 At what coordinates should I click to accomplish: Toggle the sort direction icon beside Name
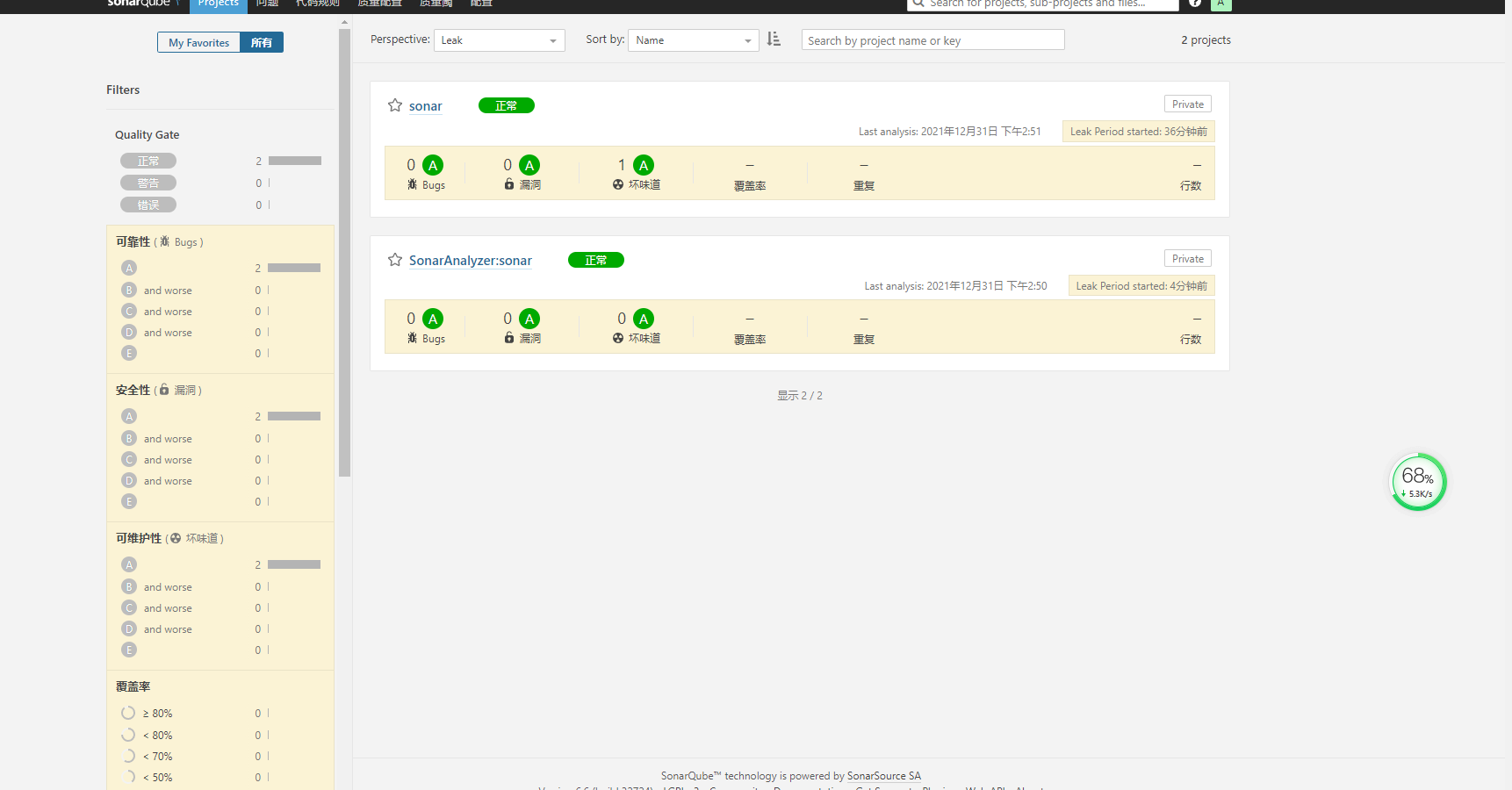(x=774, y=39)
